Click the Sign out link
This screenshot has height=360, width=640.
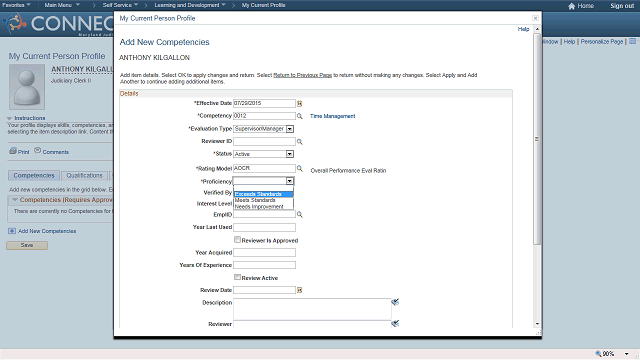tap(622, 6)
